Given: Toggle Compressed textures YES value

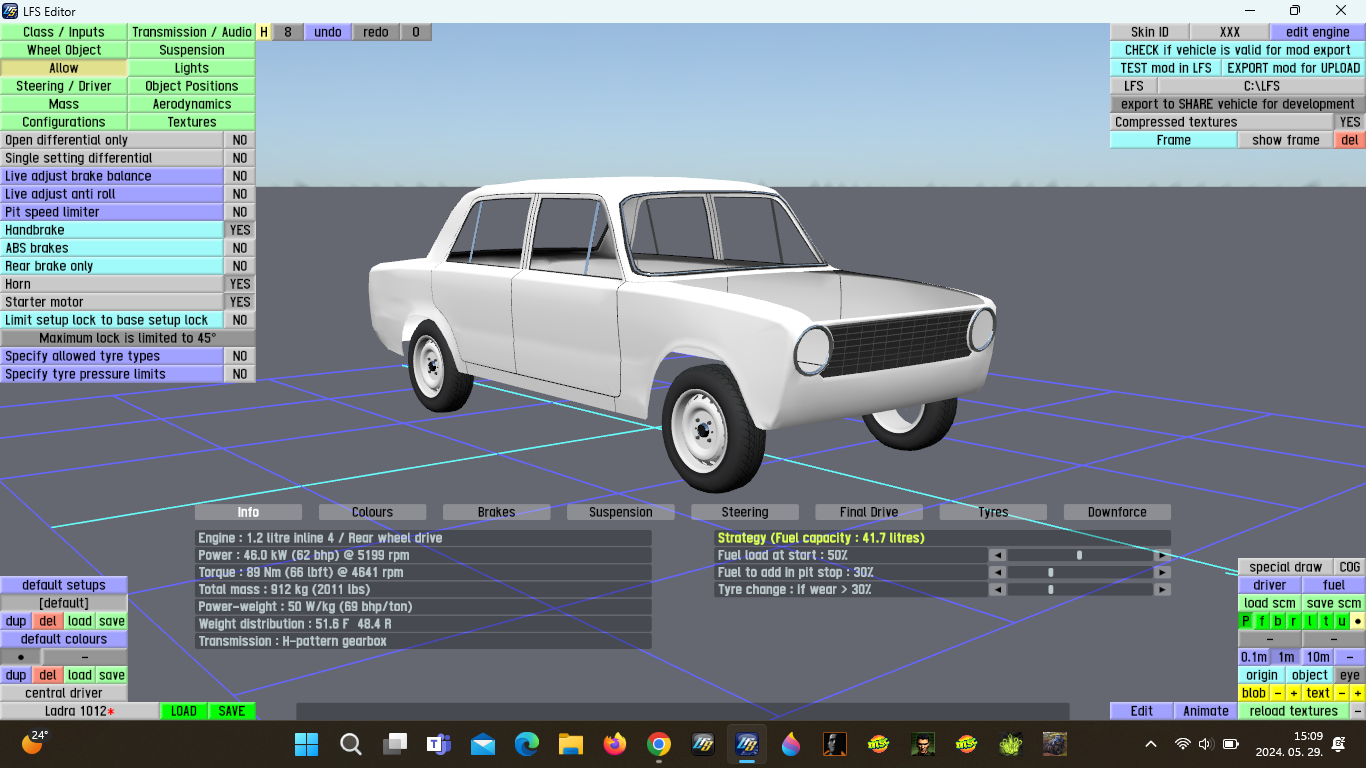Looking at the screenshot, I should click(1350, 122).
